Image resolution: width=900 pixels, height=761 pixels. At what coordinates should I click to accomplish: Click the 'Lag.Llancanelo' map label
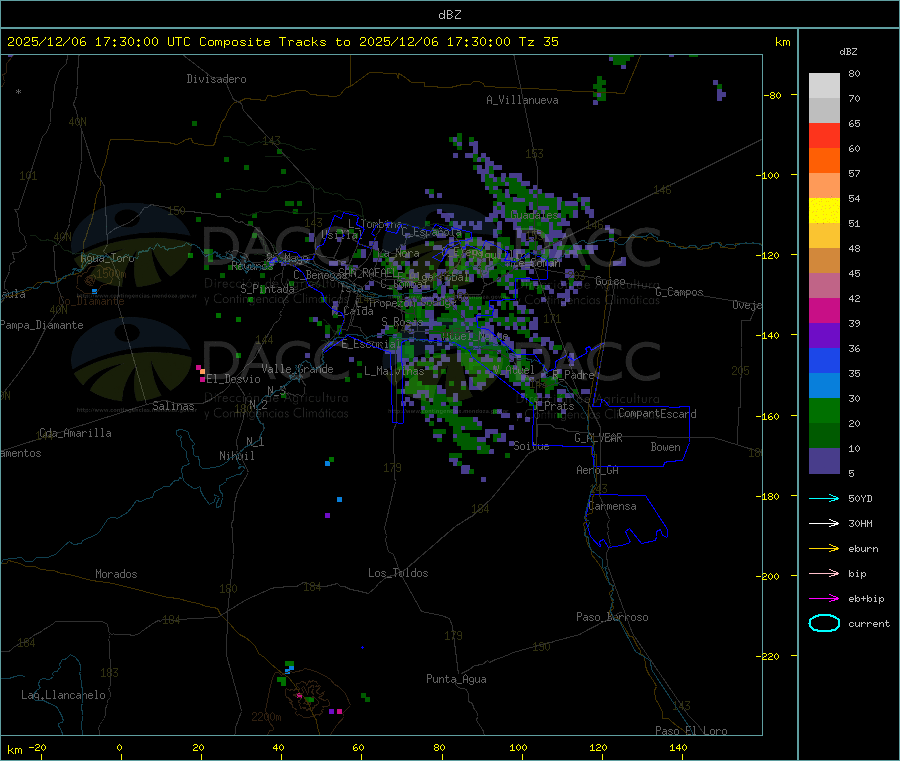[x=63, y=695]
